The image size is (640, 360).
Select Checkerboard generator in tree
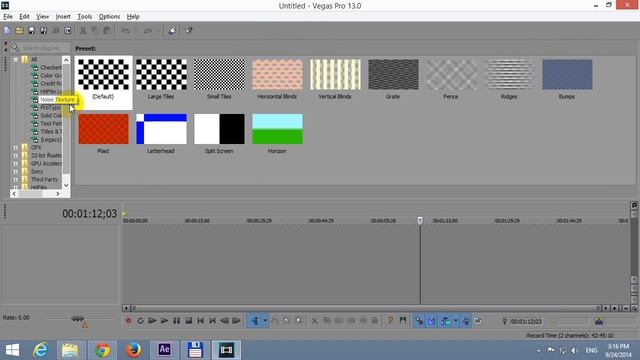click(51, 68)
